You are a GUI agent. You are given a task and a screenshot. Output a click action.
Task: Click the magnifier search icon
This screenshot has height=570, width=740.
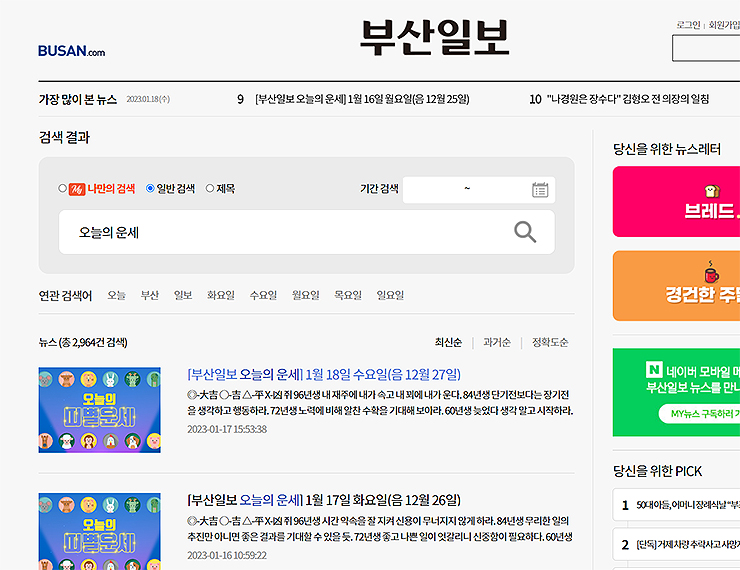(525, 232)
